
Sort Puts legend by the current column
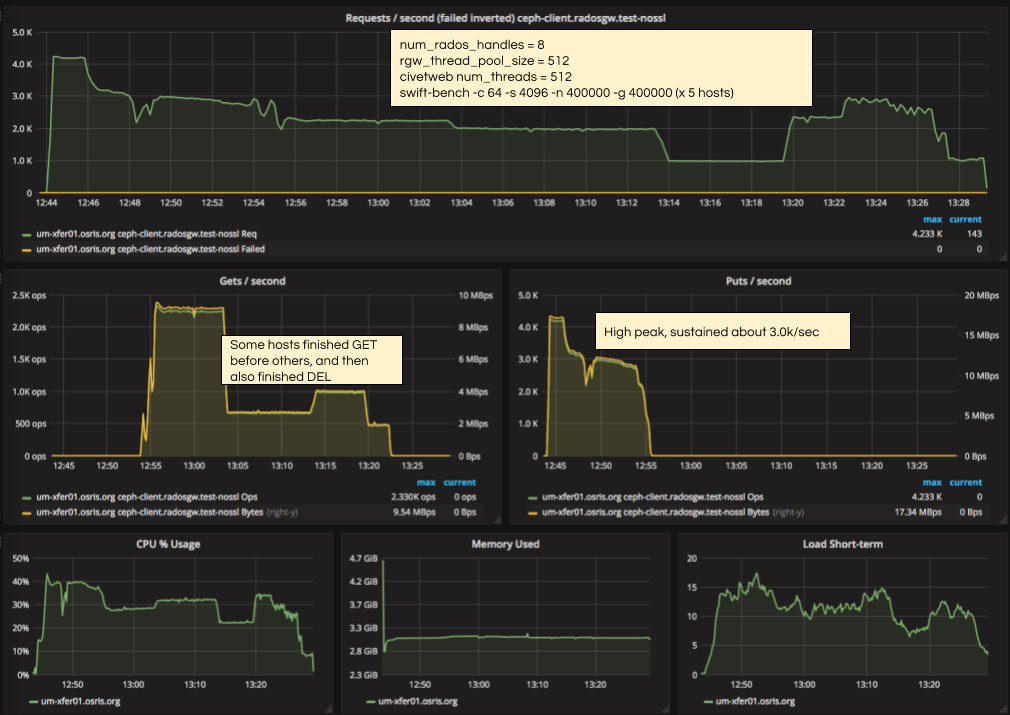[x=966, y=481]
